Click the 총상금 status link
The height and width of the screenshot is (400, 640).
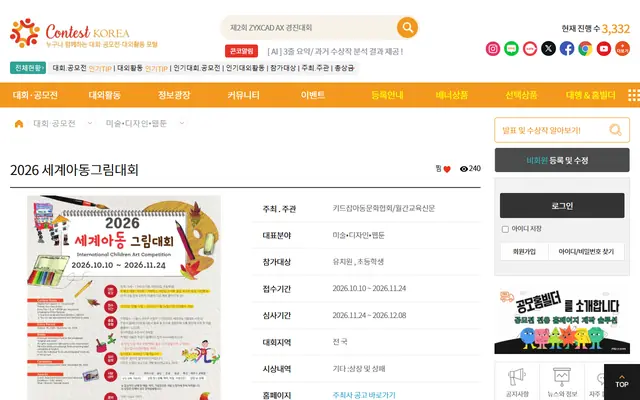click(344, 68)
